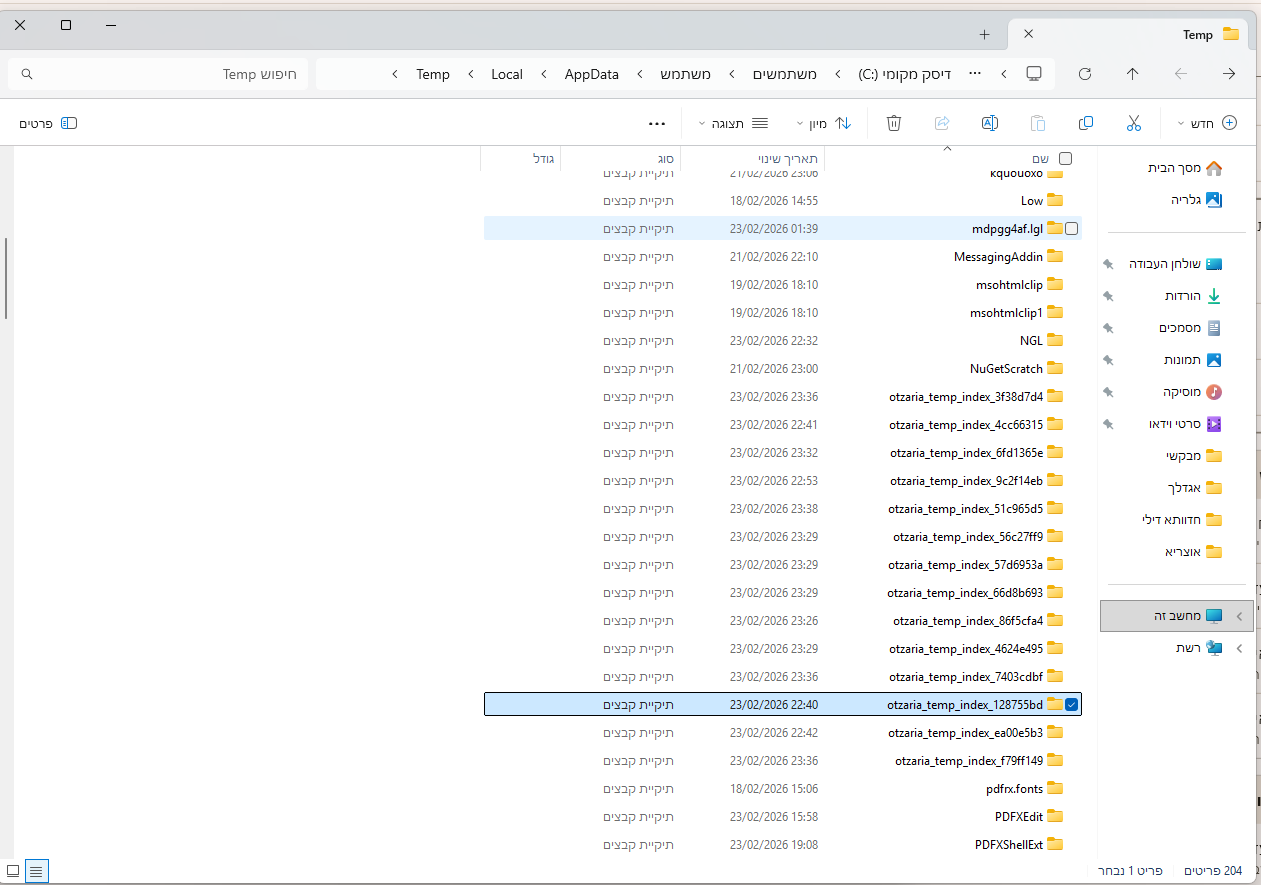
Task: Click the scissors Cut icon in toolbar
Action: [x=1133, y=123]
